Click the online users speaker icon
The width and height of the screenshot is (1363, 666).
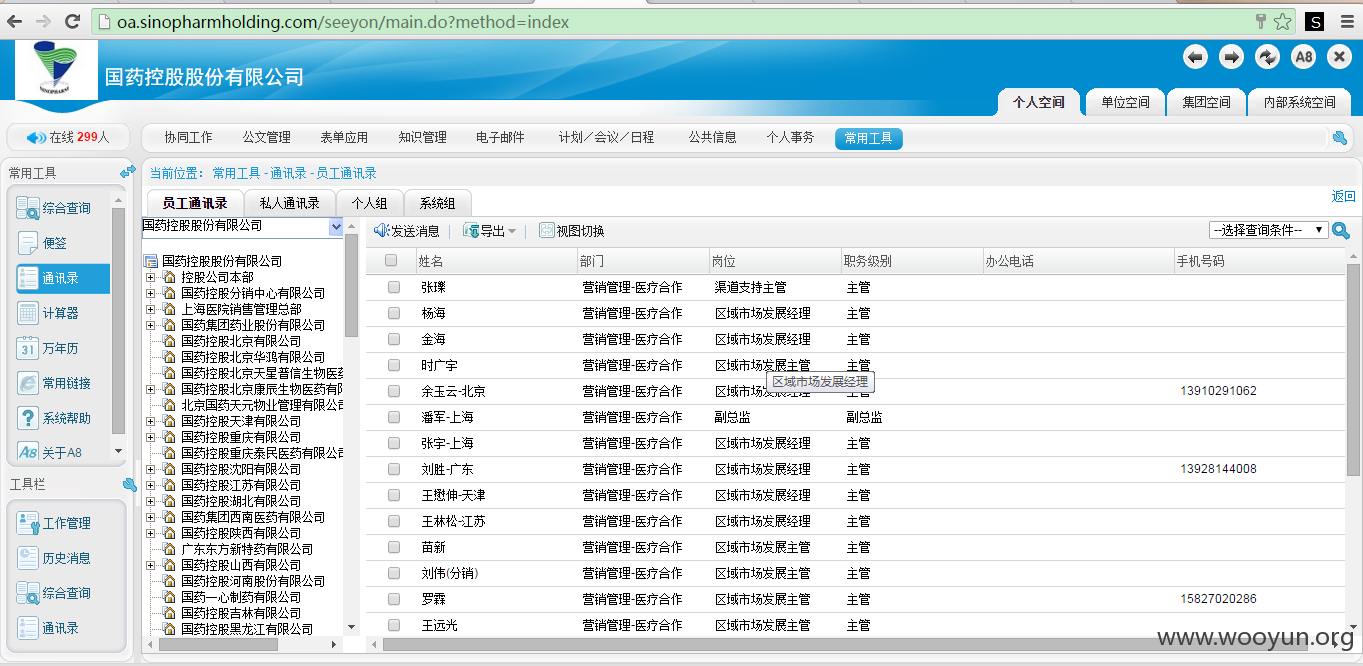[x=36, y=138]
